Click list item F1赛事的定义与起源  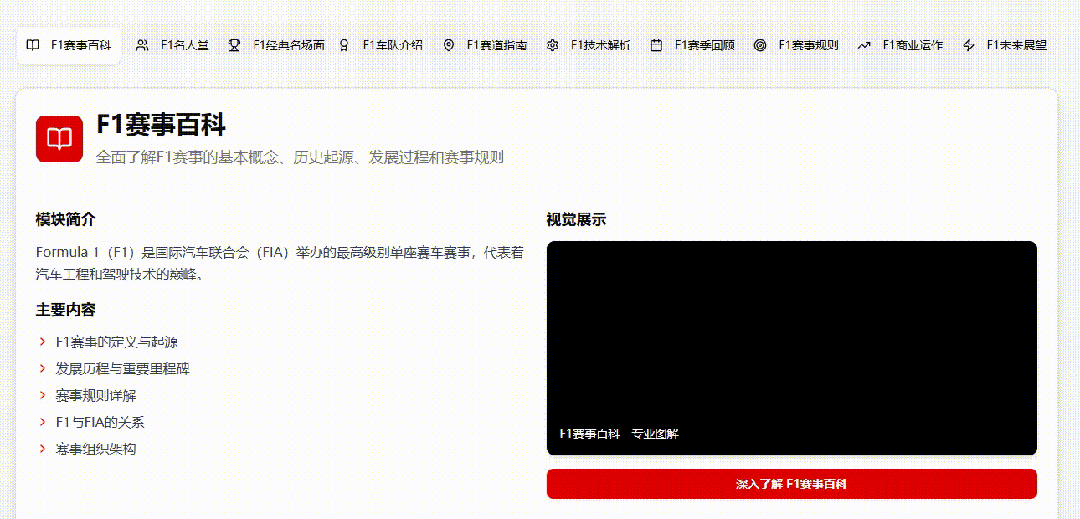pos(118,341)
